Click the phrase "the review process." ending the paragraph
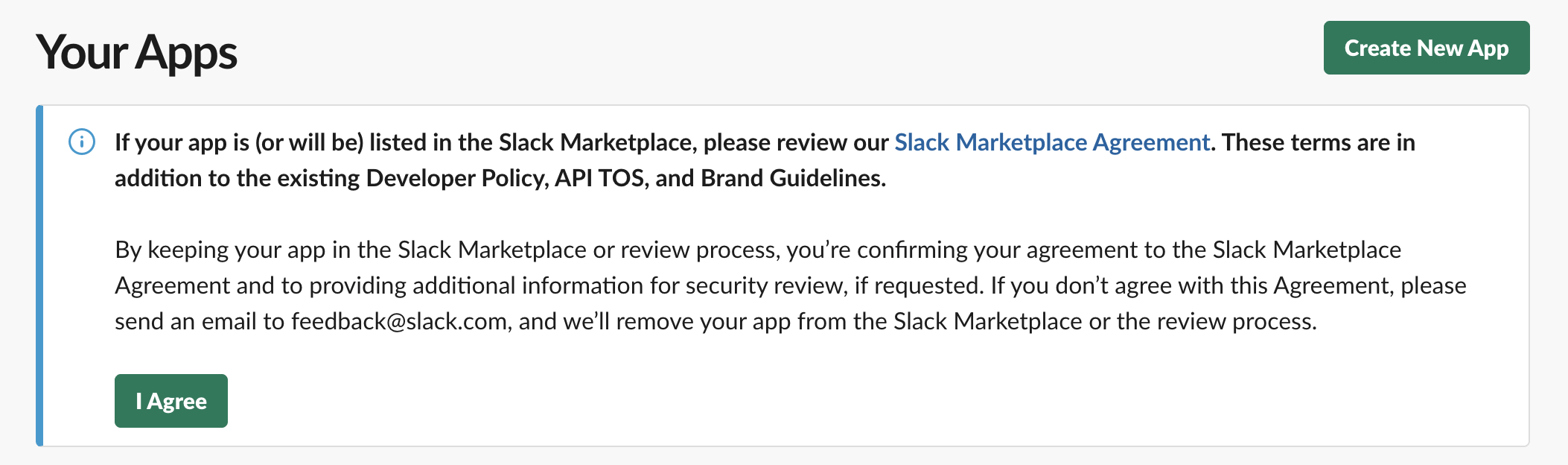Image resolution: width=1568 pixels, height=465 pixels. coord(1217,321)
